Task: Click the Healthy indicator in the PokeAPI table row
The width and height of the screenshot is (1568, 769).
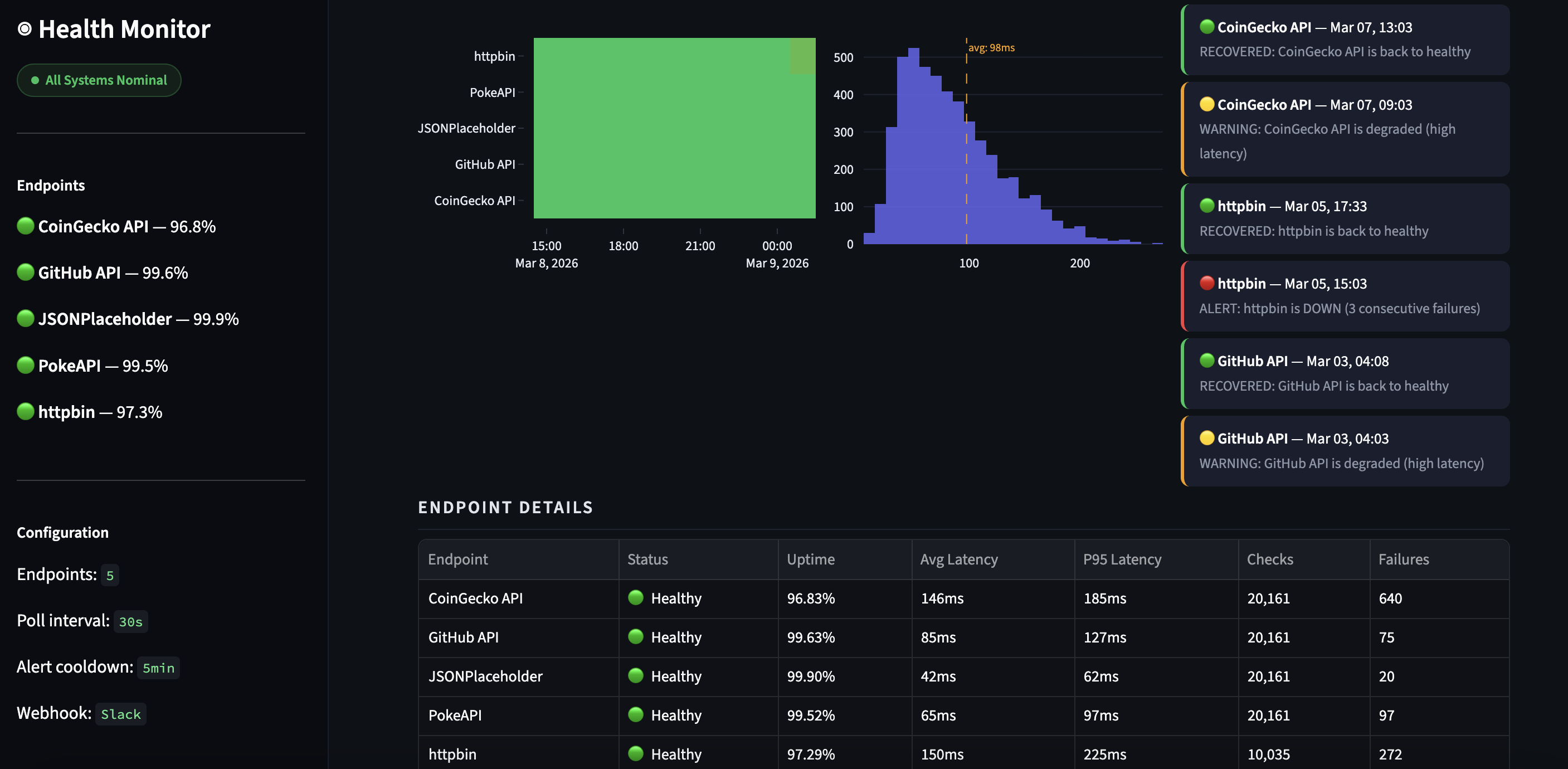Action: coord(635,716)
